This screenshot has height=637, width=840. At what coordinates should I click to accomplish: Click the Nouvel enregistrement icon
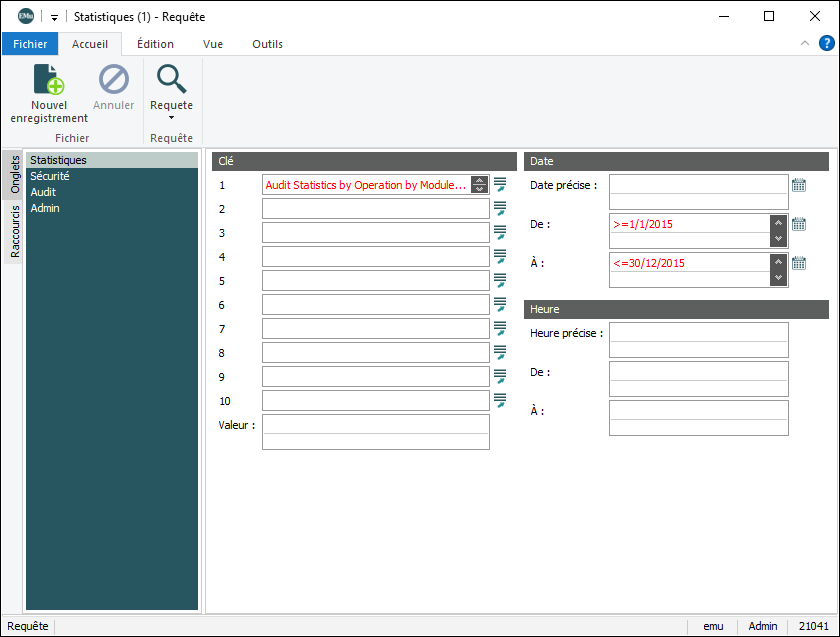coord(49,80)
